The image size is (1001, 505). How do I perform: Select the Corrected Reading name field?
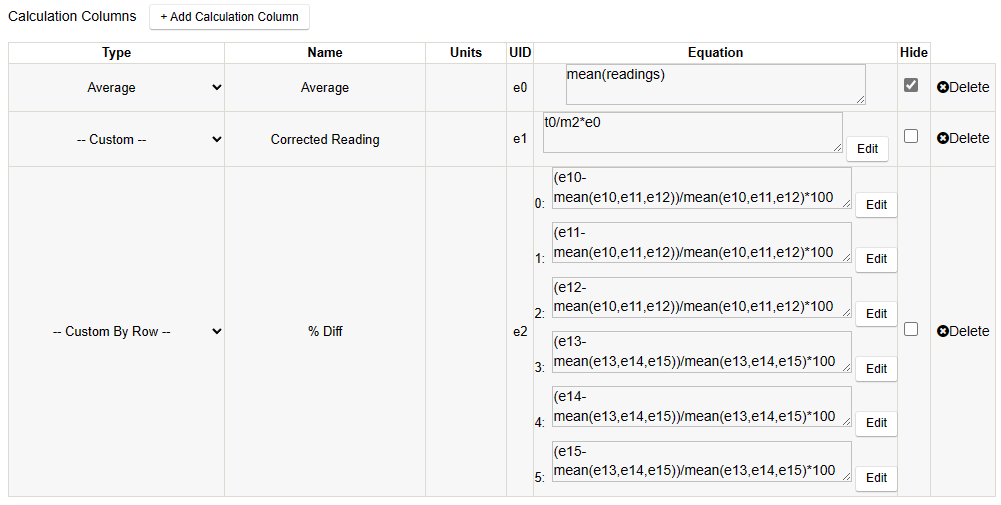(x=325, y=140)
